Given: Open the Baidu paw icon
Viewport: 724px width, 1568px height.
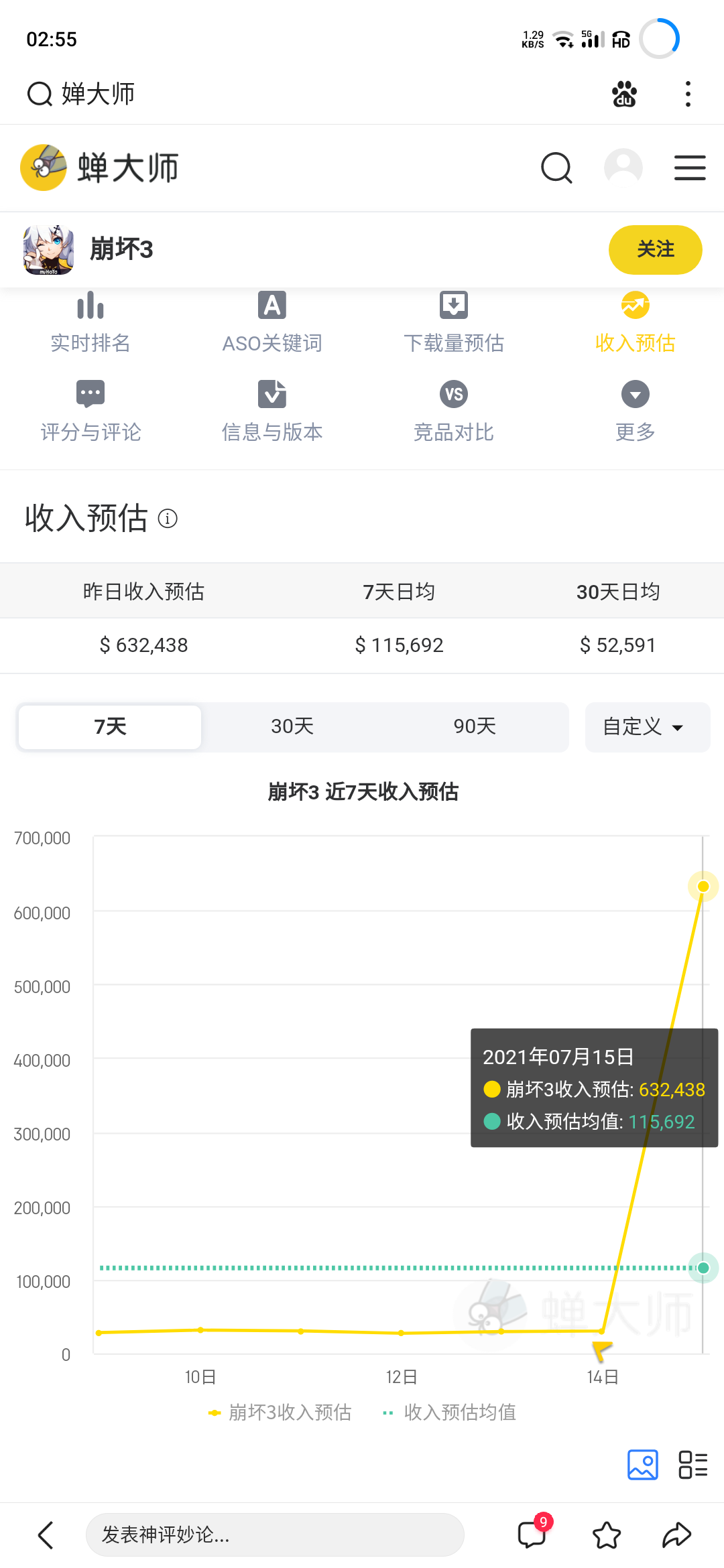Looking at the screenshot, I should [624, 94].
